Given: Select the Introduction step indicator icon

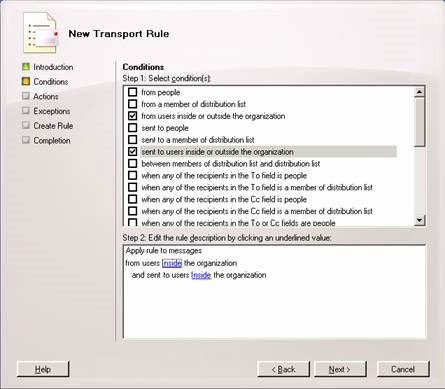Looking at the screenshot, I should pyautogui.click(x=26, y=67).
